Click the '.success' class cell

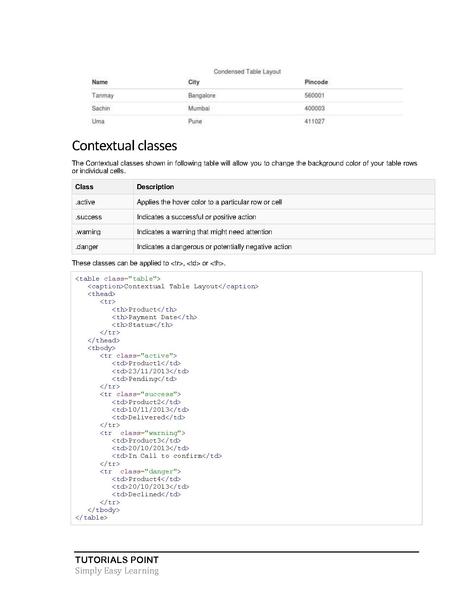point(89,217)
